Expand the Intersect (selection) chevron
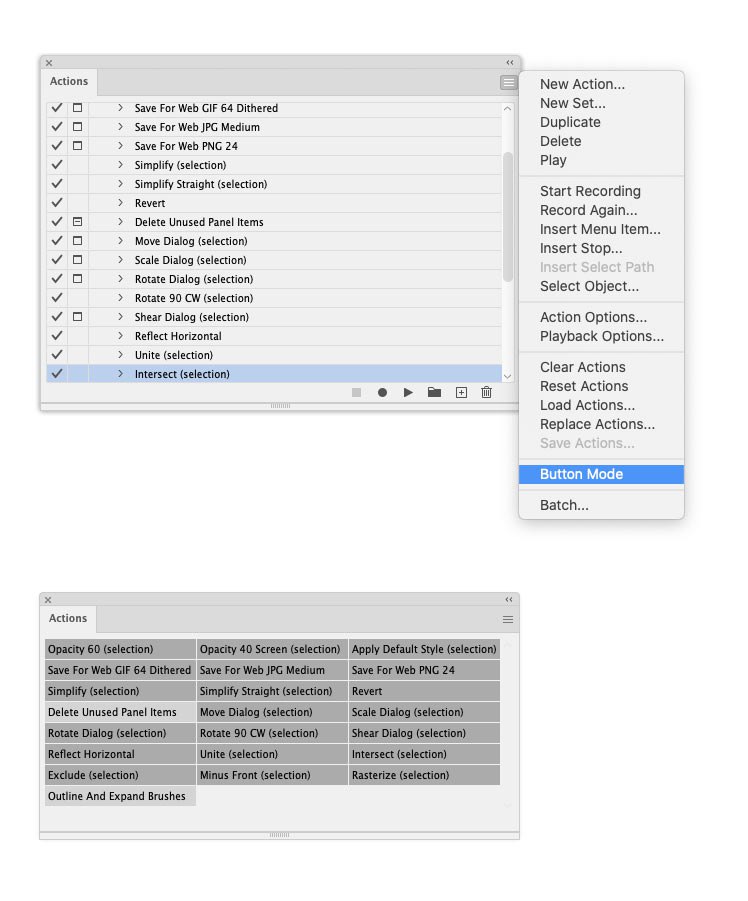This screenshot has width=748, height=901. point(120,374)
